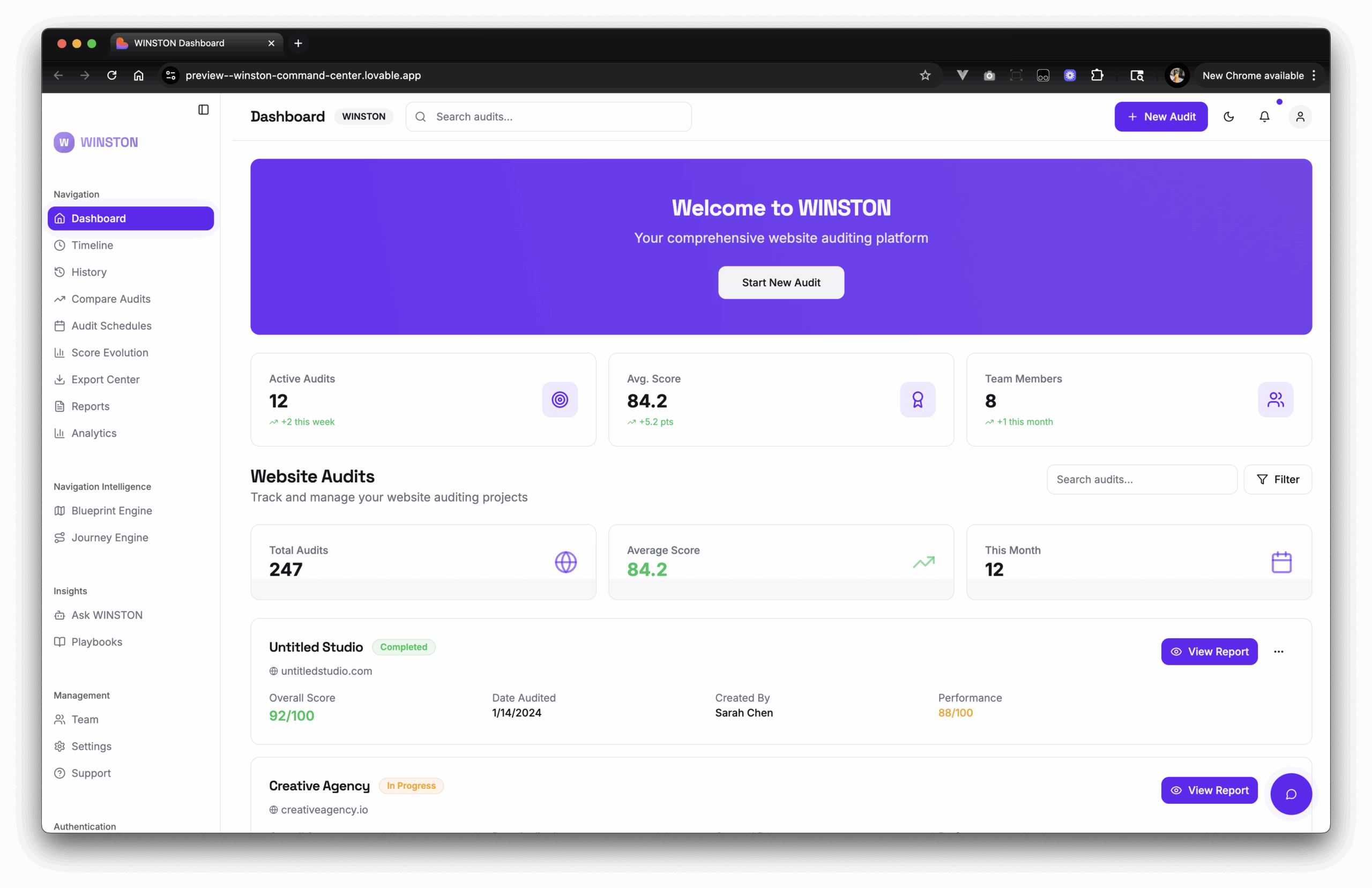Click the This Month calendar icon

click(1281, 562)
